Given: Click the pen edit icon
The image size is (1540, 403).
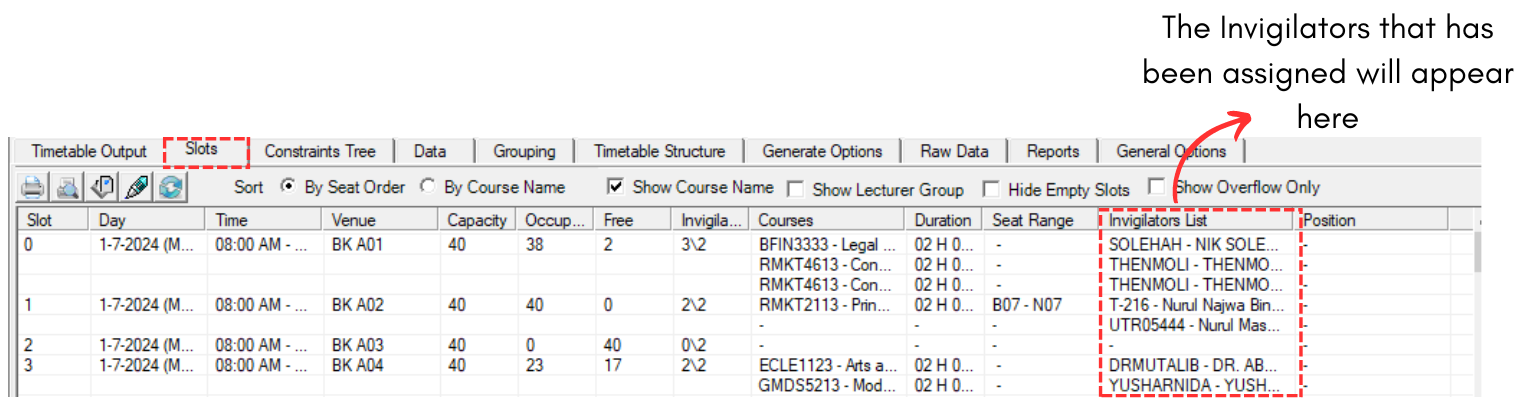Looking at the screenshot, I should point(137,187).
